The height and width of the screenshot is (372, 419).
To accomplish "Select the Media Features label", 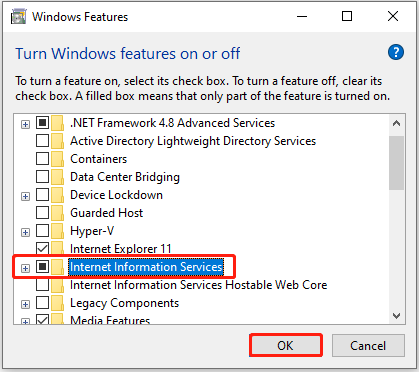I will (110, 320).
